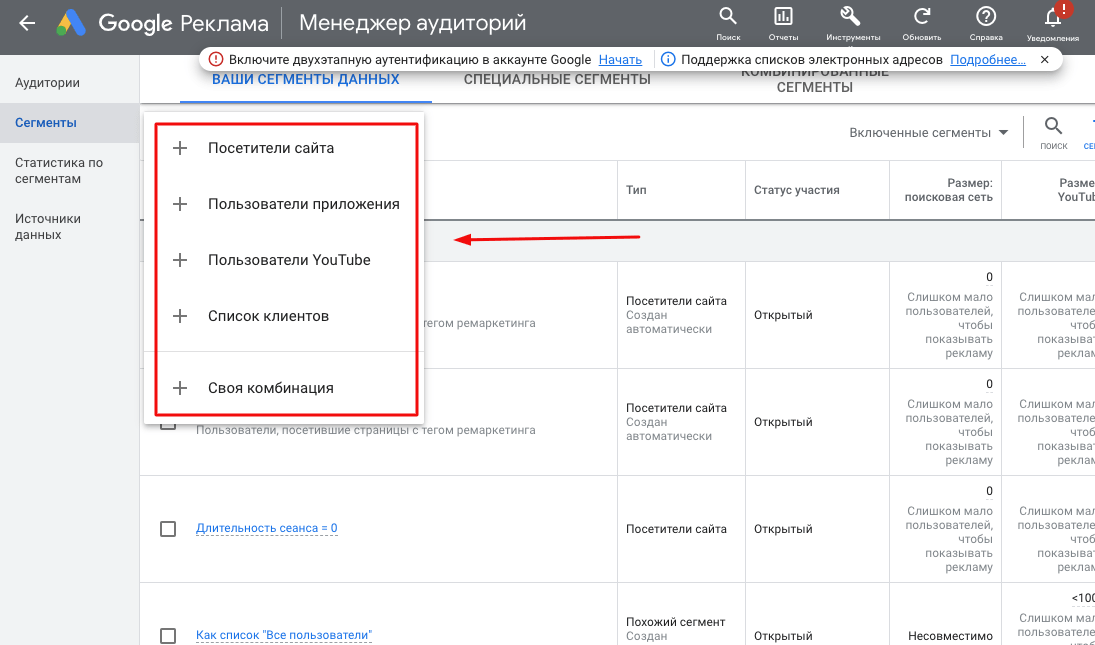The height and width of the screenshot is (645, 1095).
Task: Switch to СПЕЦИАЛЬНЫЕ СЕГМЕНТЫ tab
Action: tap(557, 80)
